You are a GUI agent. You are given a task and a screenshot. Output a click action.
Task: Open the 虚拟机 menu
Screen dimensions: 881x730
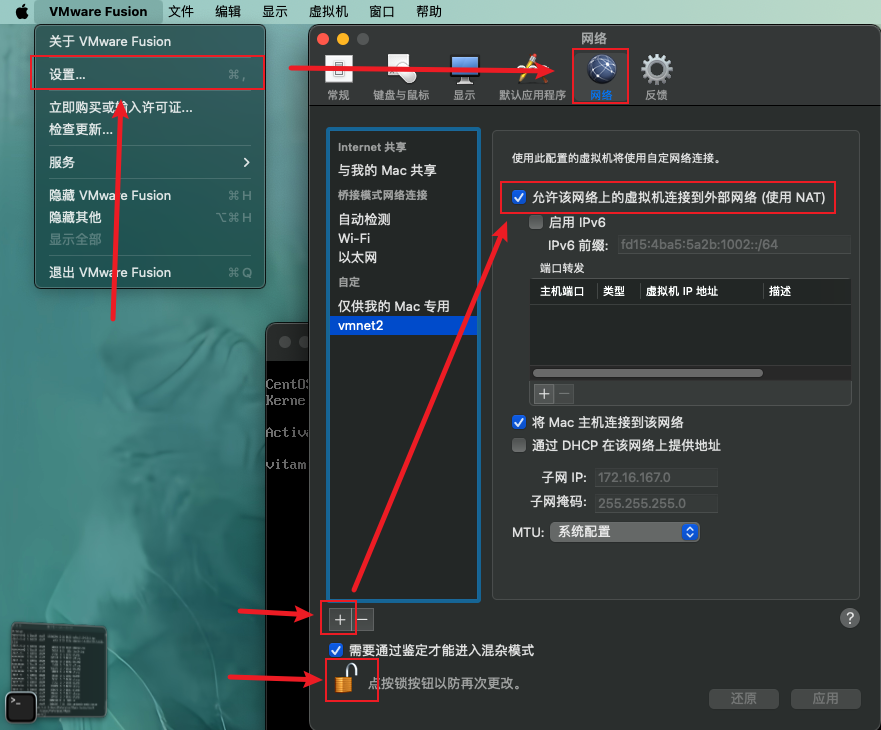click(x=328, y=11)
